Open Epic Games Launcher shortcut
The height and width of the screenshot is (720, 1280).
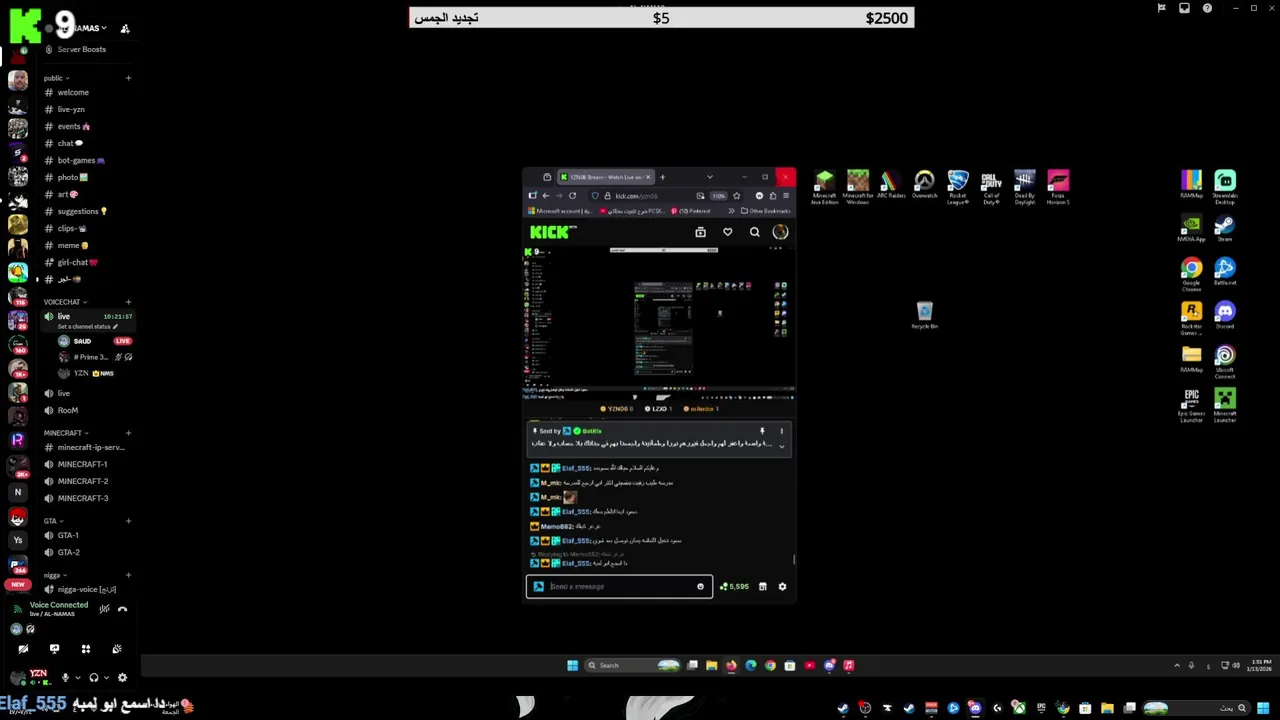(x=1191, y=405)
